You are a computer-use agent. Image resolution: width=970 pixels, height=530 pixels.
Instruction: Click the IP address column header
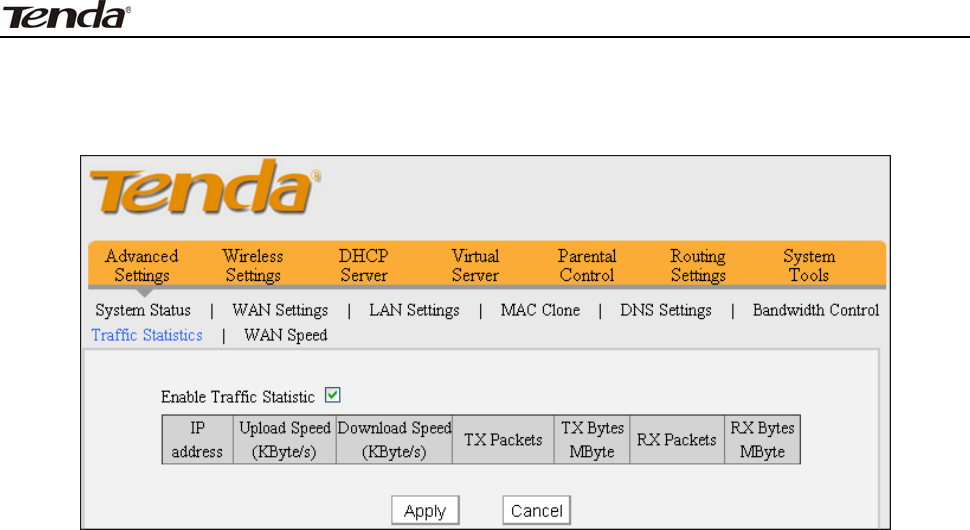click(197, 440)
